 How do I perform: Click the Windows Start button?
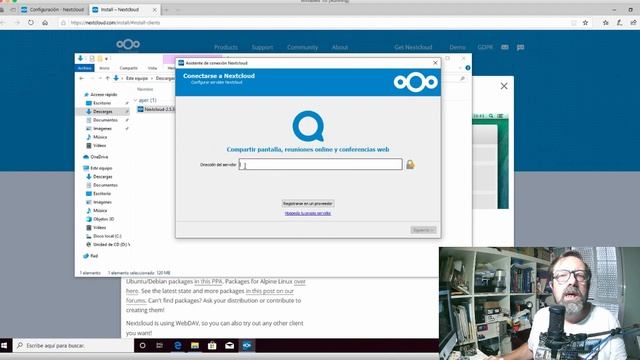pyautogui.click(x=4, y=346)
